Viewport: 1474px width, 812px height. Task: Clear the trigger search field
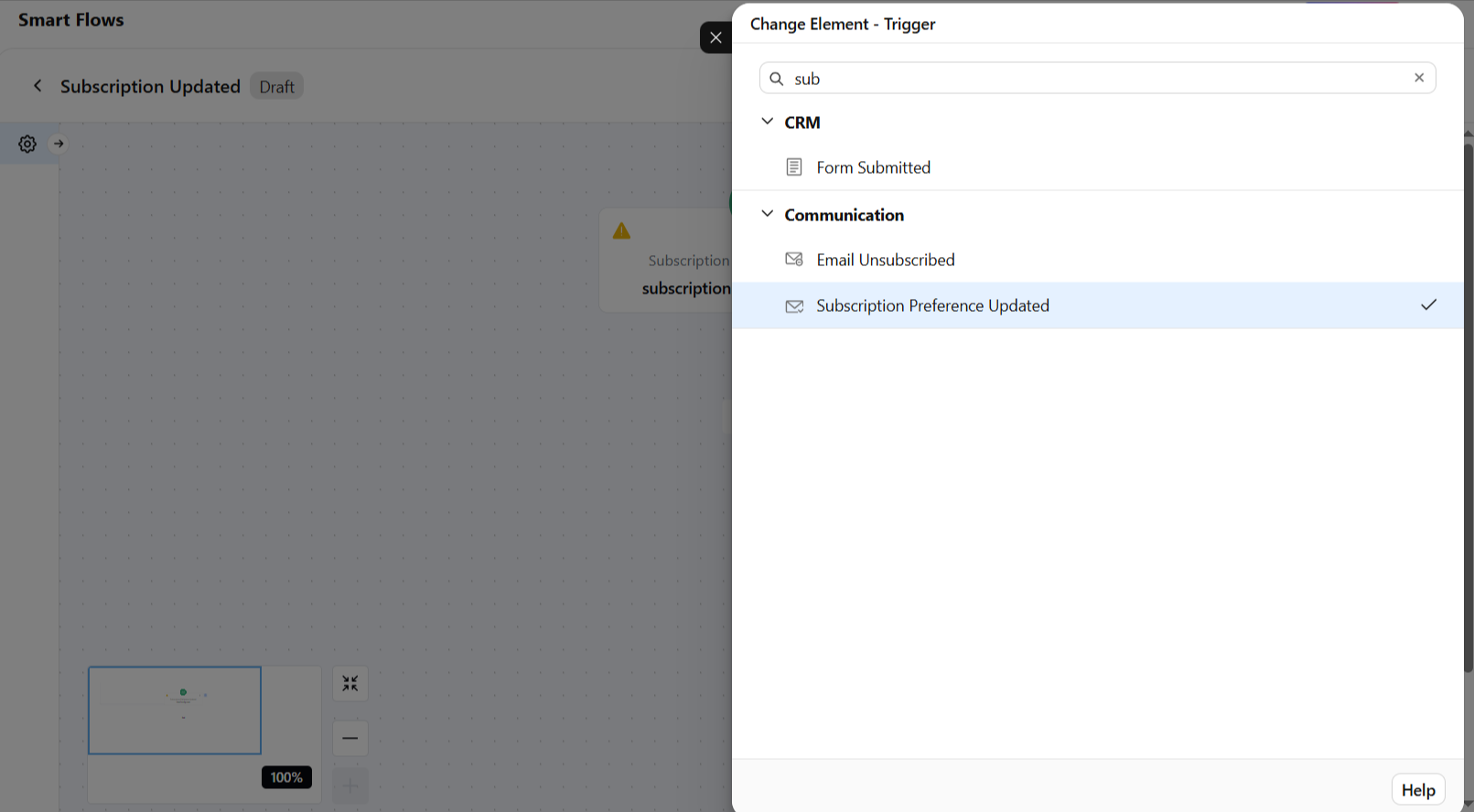(1419, 78)
